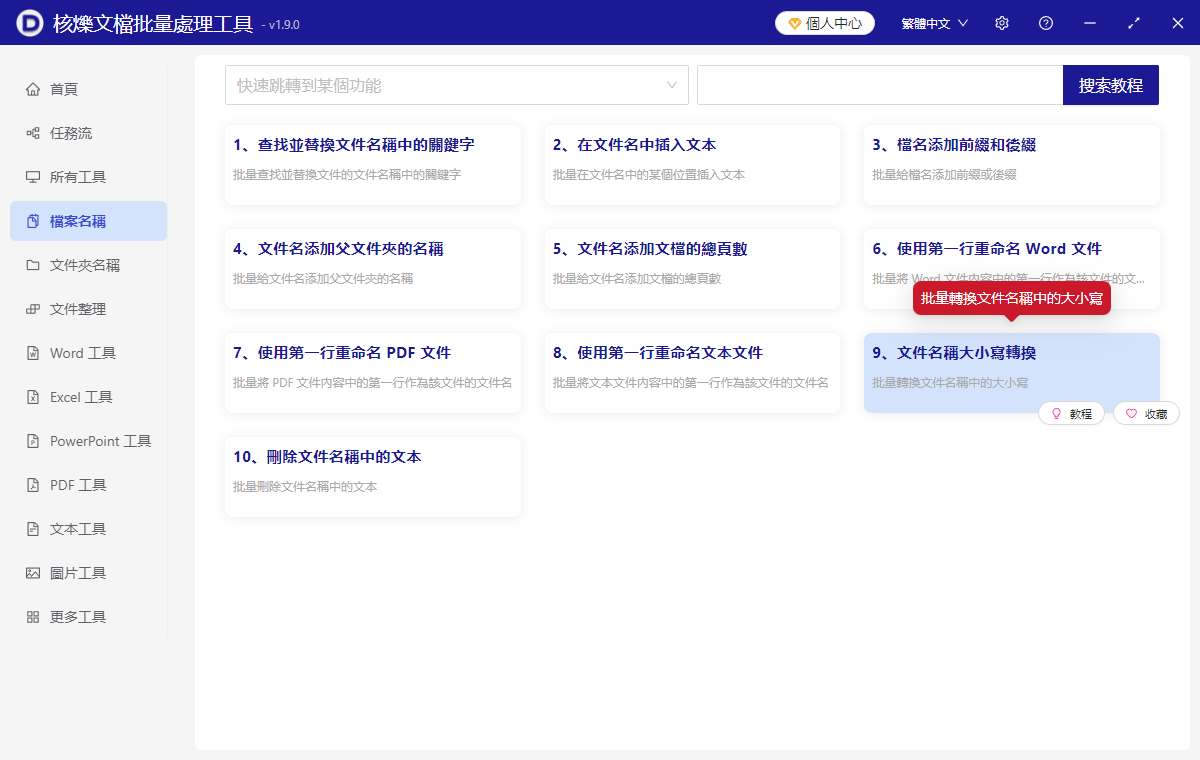Click the 教程 tutorial link on card 9
Screen dimensions: 1200x760
pos(1071,412)
